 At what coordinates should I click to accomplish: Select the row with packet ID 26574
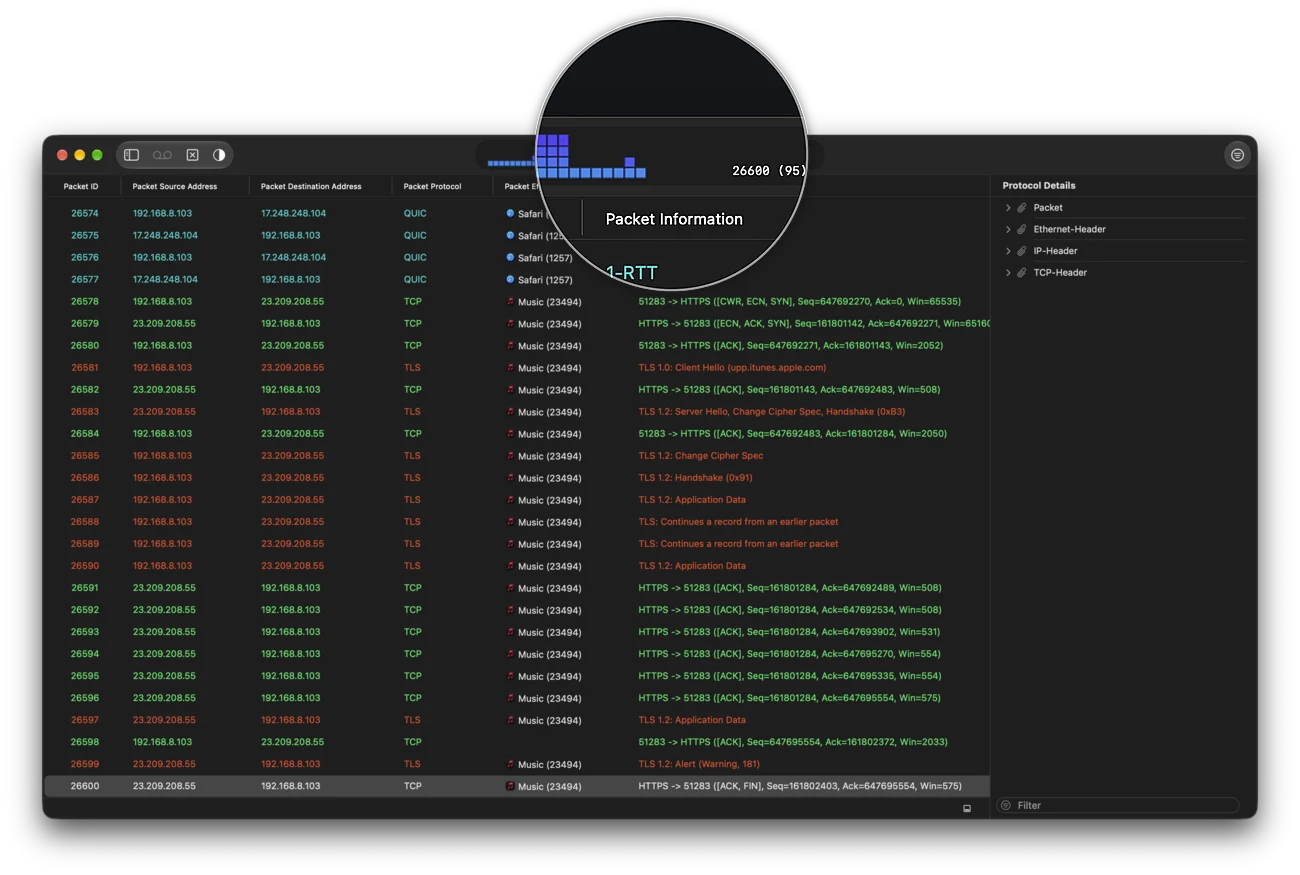click(x=516, y=213)
